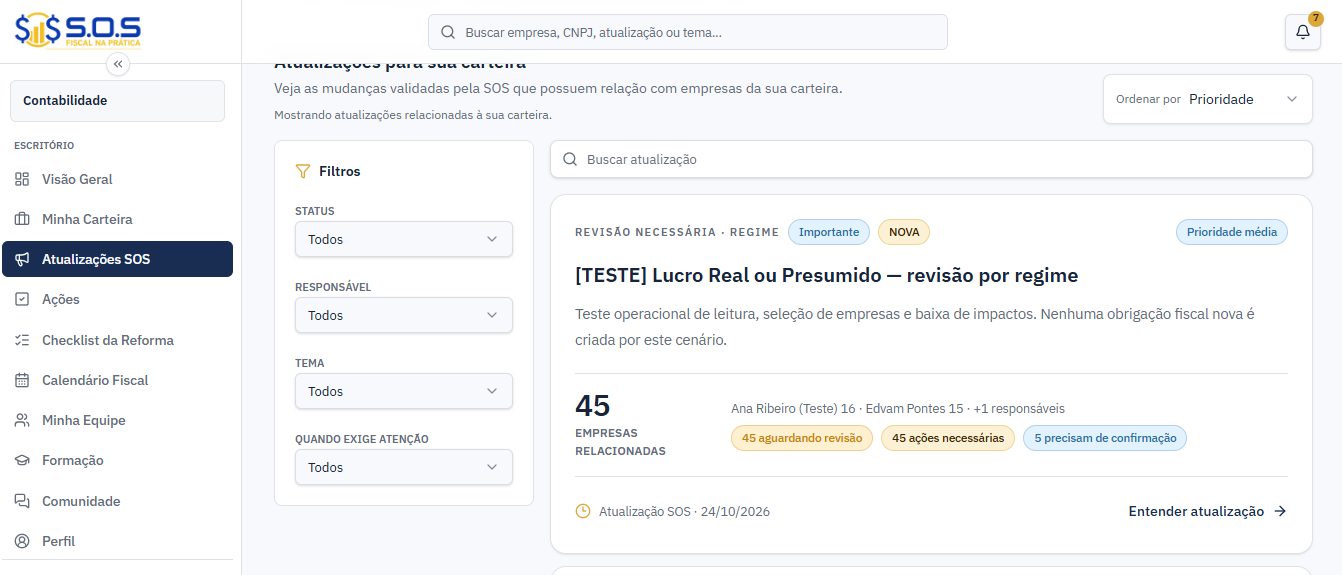Click the Filtros heading text
The image size is (1342, 575).
(340, 171)
